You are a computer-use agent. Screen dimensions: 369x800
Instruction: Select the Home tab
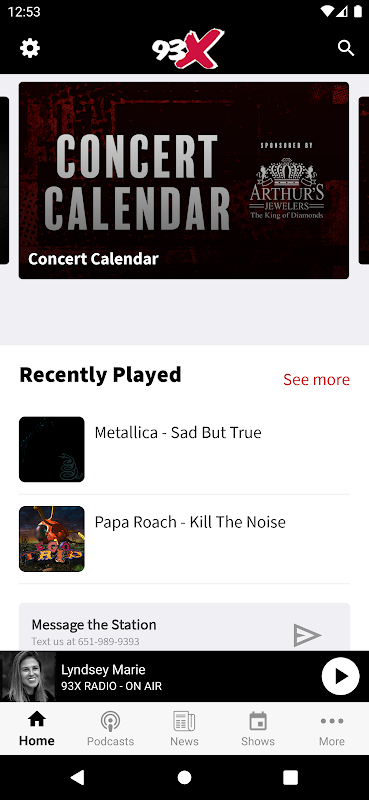[x=37, y=729]
